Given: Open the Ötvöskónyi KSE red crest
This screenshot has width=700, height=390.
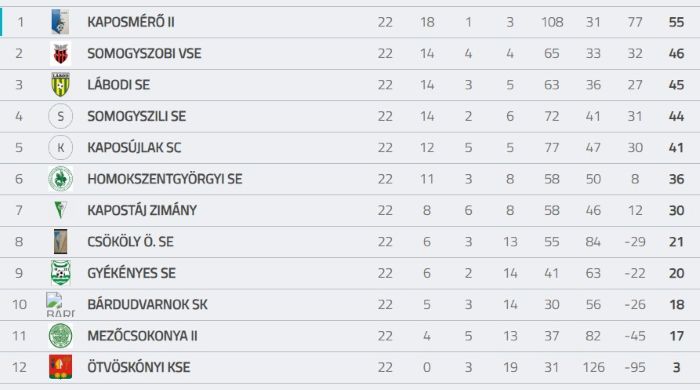Looking at the screenshot, I should tap(60, 367).
